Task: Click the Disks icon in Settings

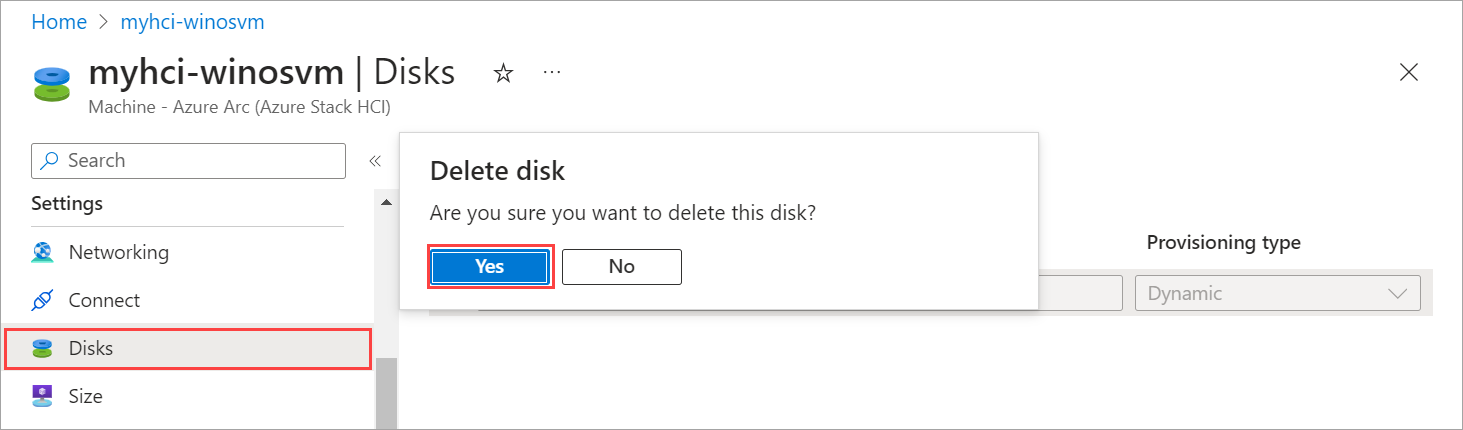Action: pos(43,349)
